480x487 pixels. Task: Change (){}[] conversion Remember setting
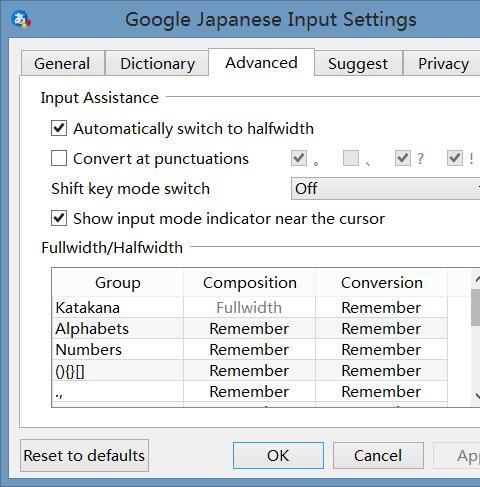tap(381, 371)
